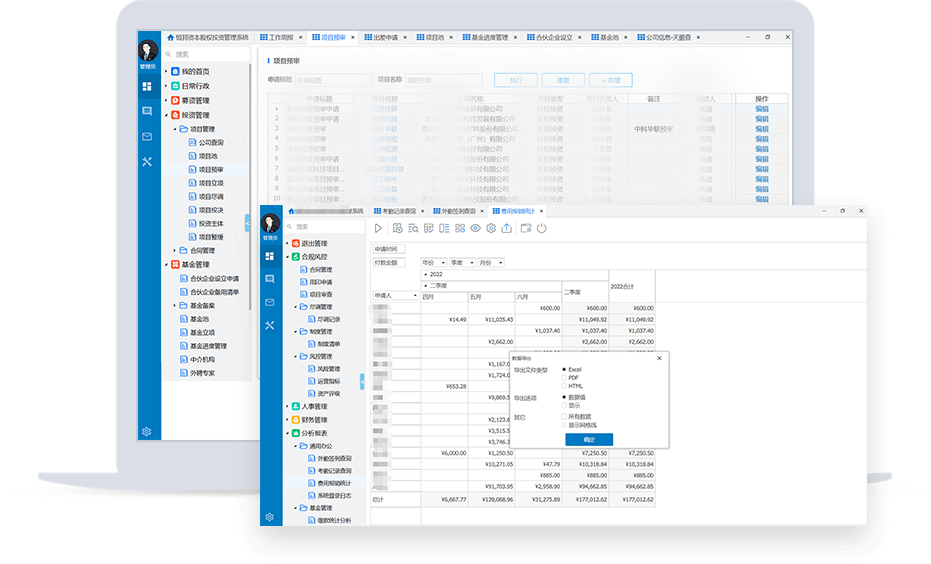Open chat icon in front window sidebar
Viewport: 931px width, 564px height.
click(270, 279)
